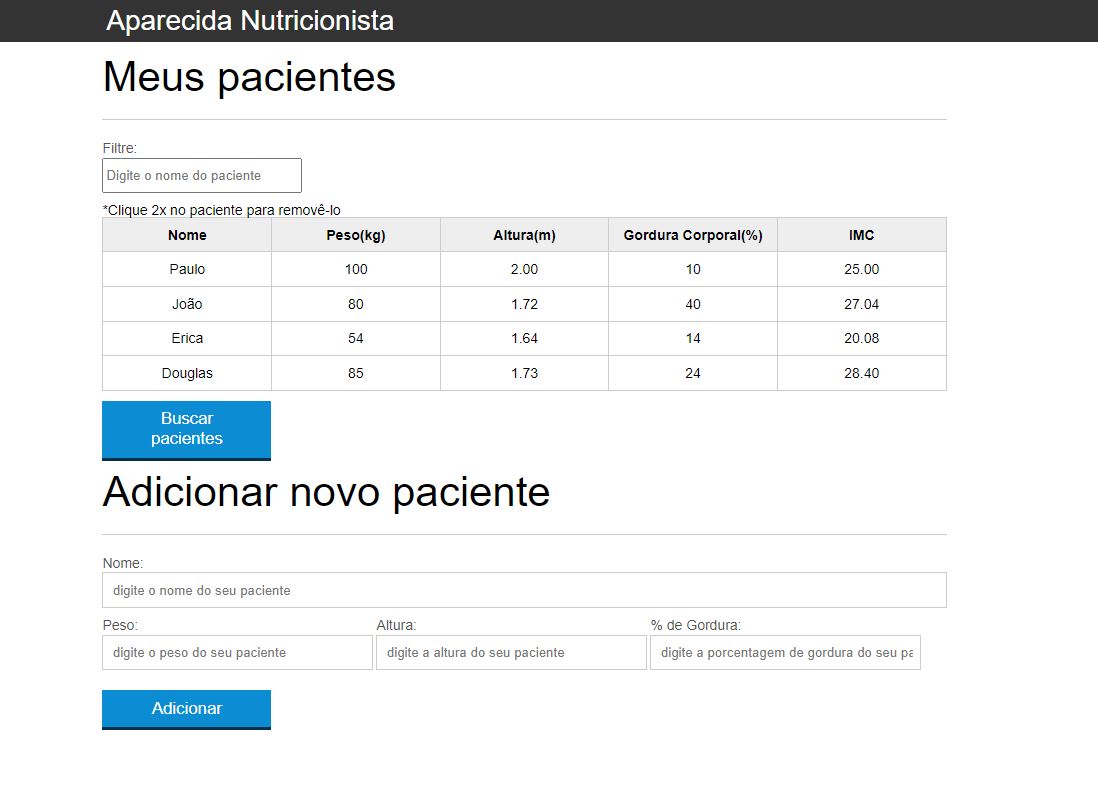
Task: Click the Buscar pacientes button
Action: coord(186,429)
